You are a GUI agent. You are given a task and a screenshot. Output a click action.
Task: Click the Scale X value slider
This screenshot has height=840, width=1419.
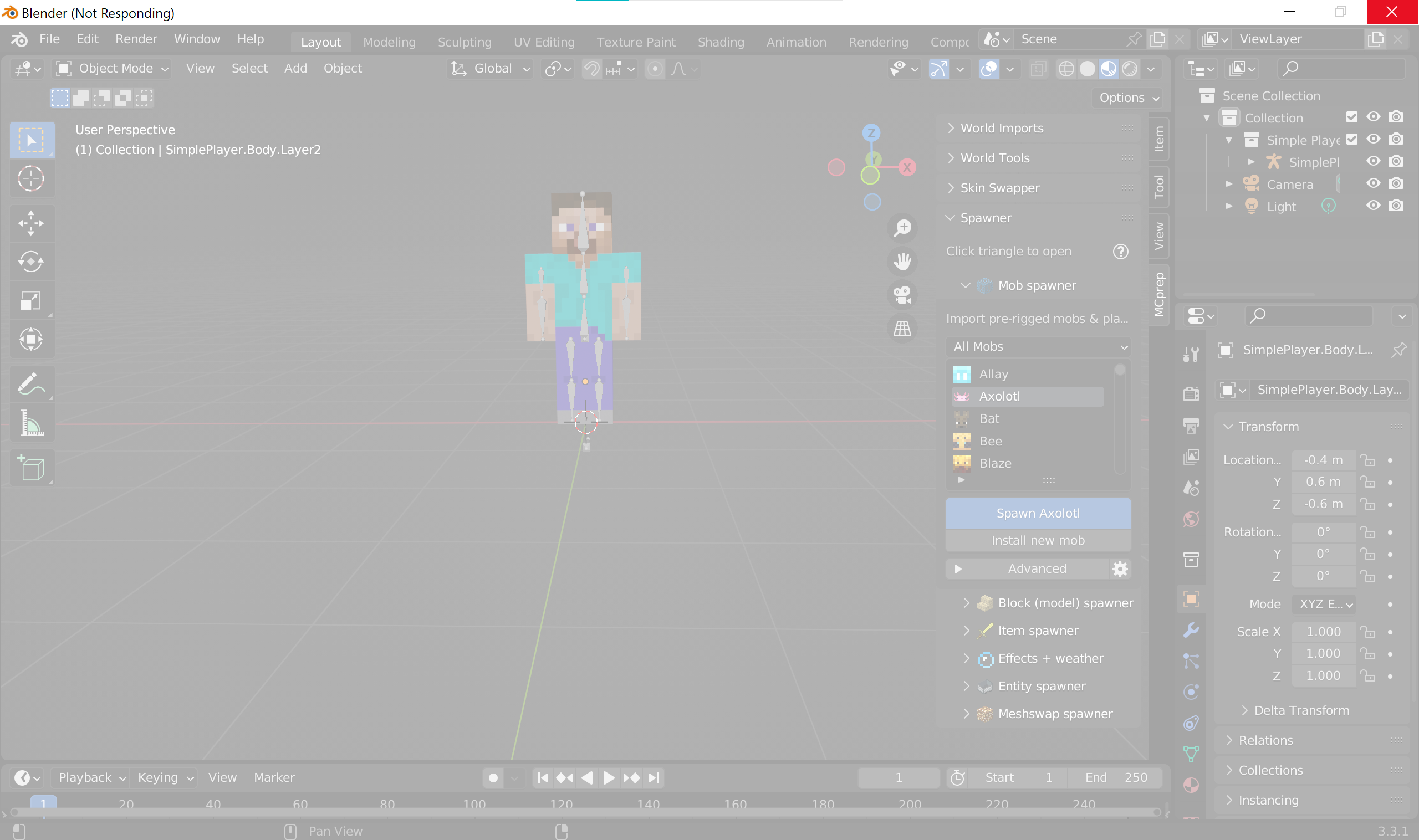coord(1323,632)
